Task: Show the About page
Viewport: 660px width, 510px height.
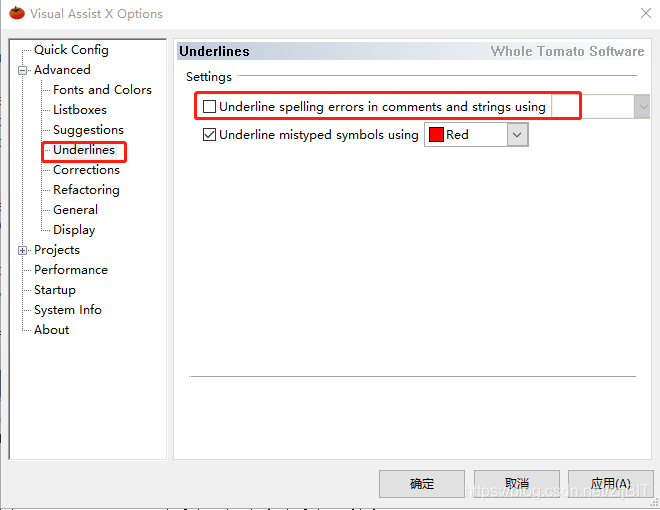Action: (x=51, y=330)
